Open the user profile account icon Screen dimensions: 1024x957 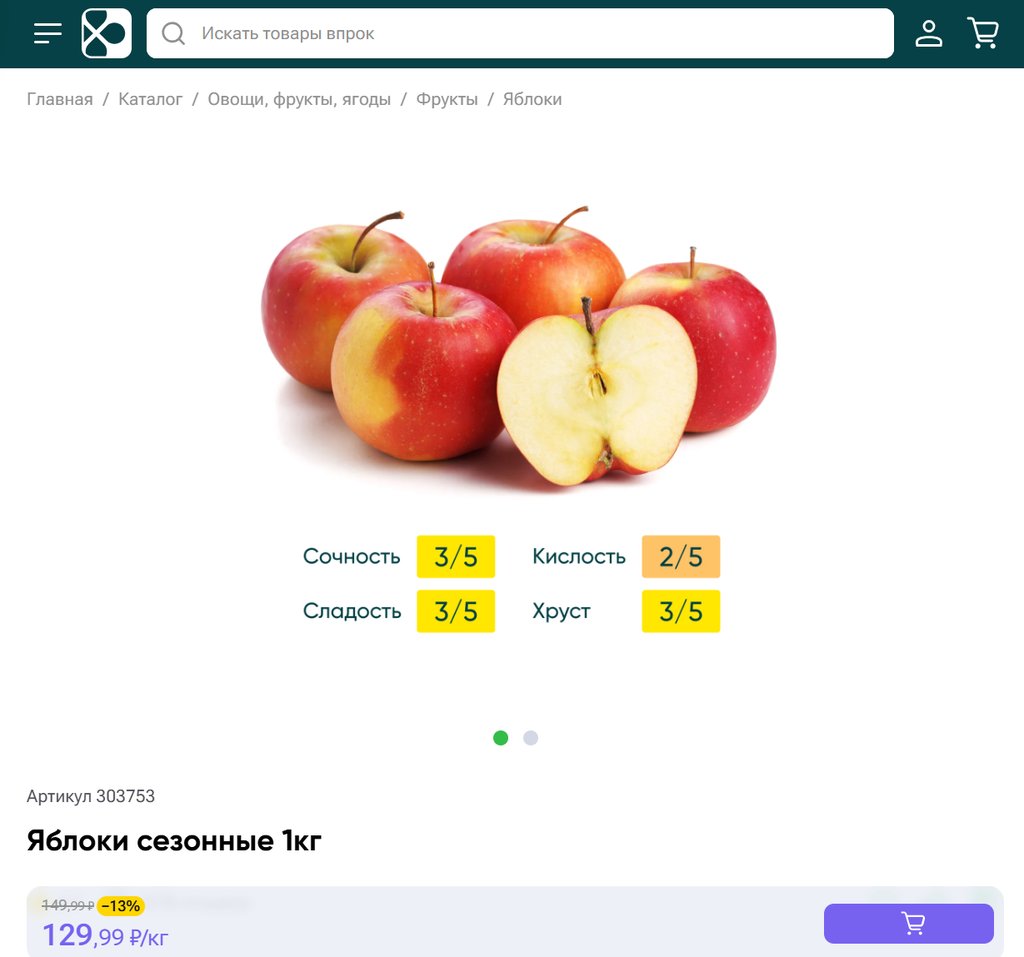click(929, 33)
